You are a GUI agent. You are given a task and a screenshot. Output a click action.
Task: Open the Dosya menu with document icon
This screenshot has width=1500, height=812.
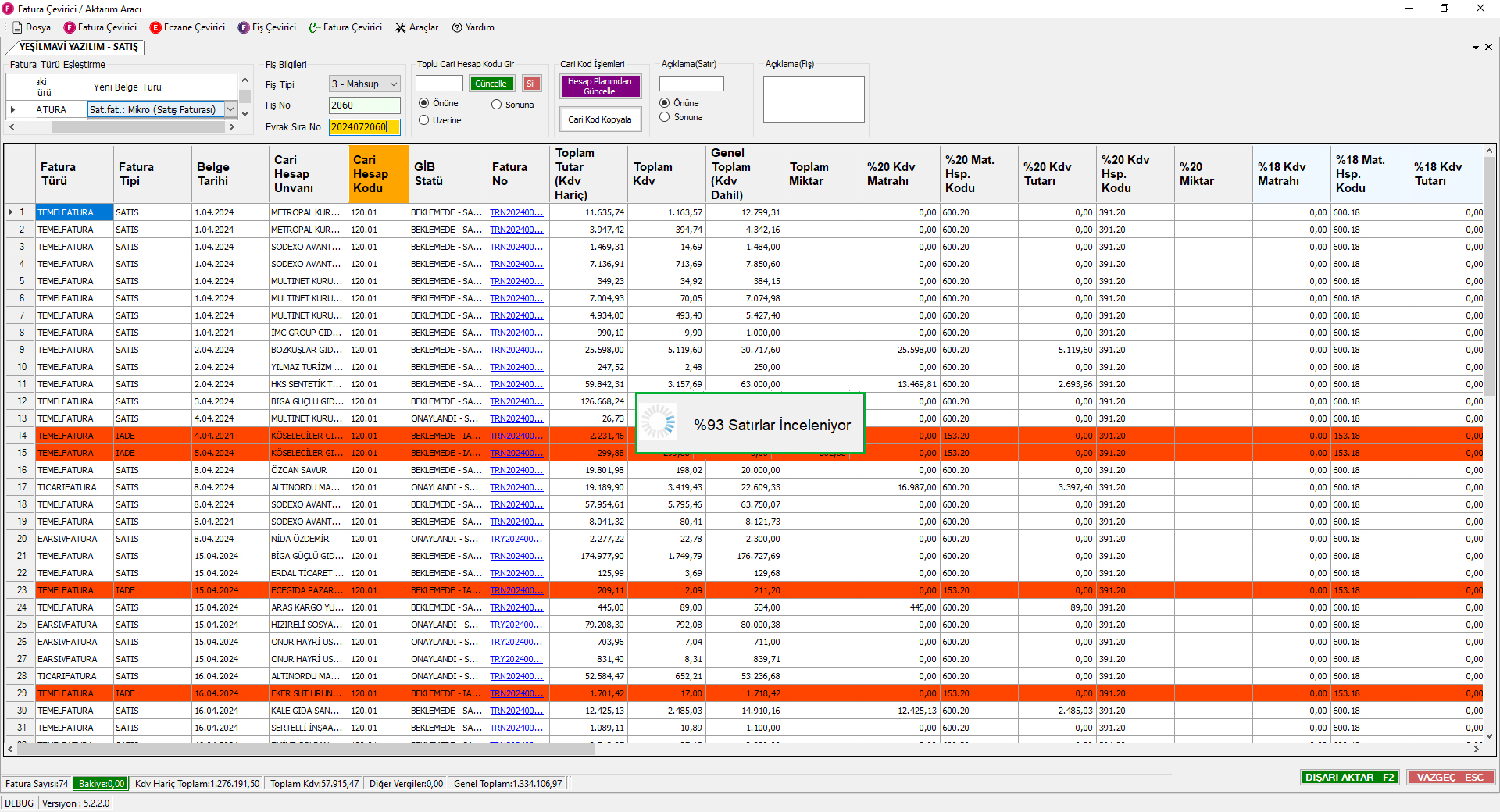32,27
